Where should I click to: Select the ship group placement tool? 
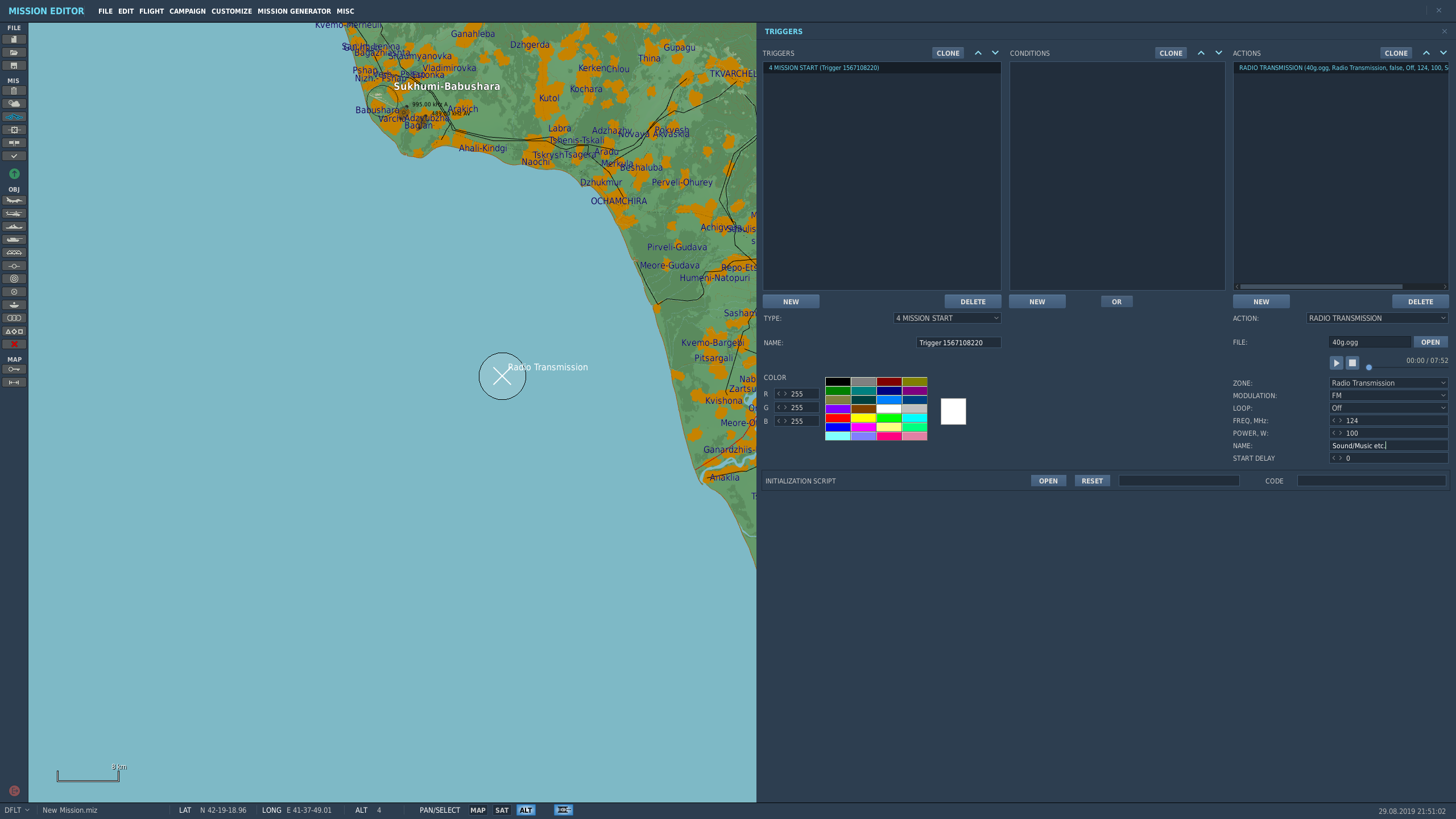(14, 226)
